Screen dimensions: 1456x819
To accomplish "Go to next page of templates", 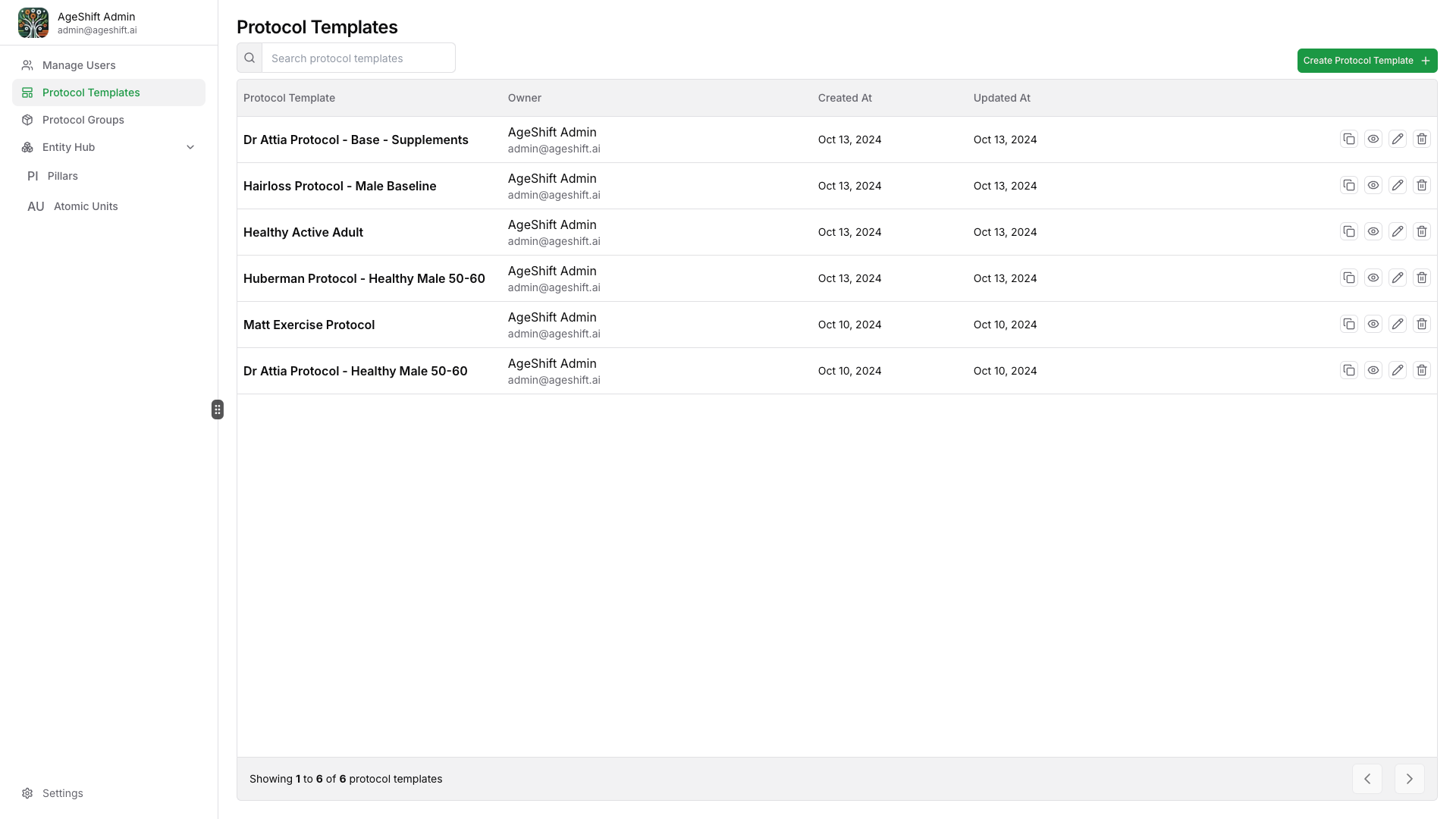I will (x=1409, y=779).
